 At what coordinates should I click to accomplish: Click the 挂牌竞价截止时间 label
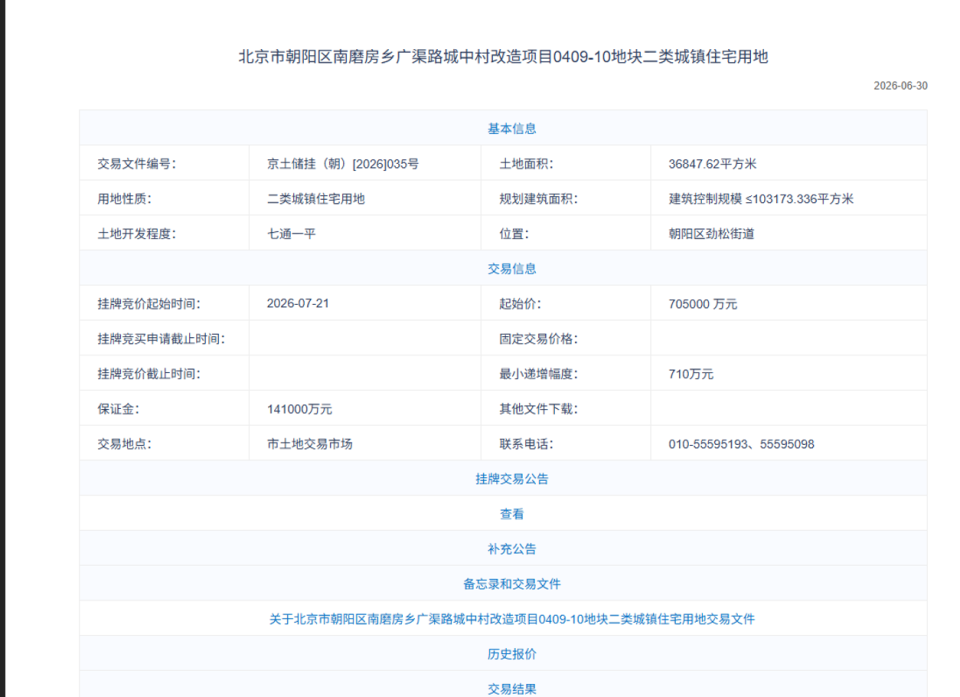click(149, 374)
